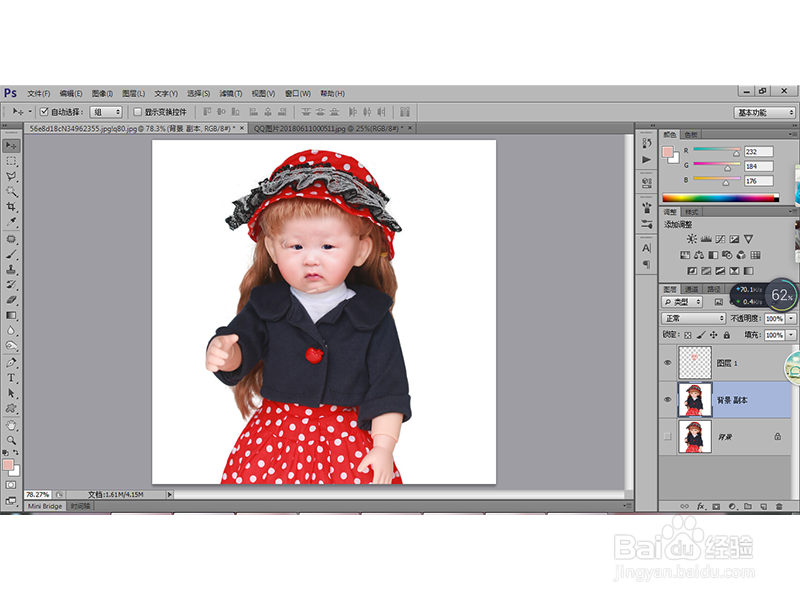Open the Character panel icon
The image size is (800, 600).
647,248
